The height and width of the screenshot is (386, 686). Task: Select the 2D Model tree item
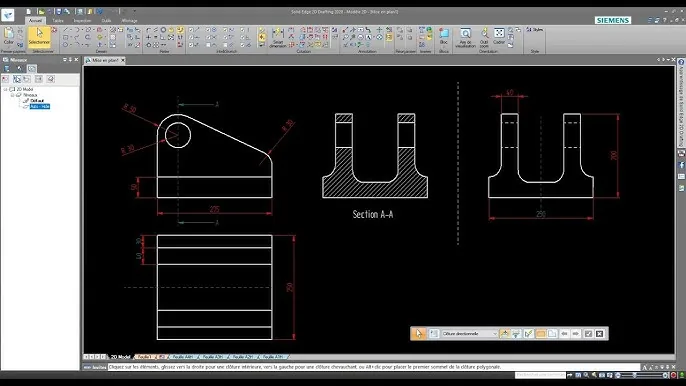(24, 89)
